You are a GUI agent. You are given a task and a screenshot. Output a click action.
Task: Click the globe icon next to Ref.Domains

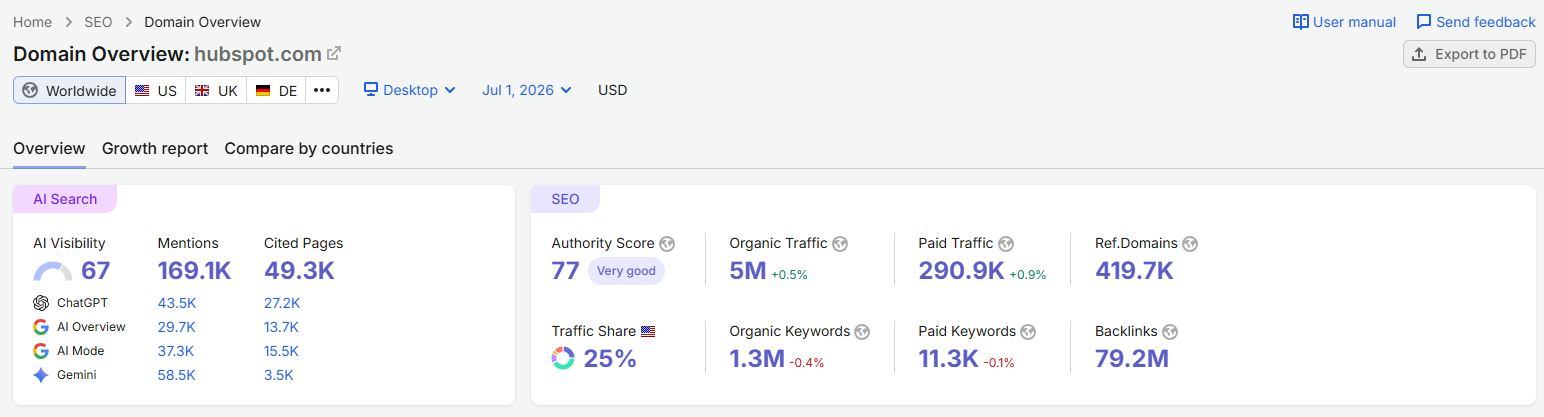click(x=1190, y=243)
